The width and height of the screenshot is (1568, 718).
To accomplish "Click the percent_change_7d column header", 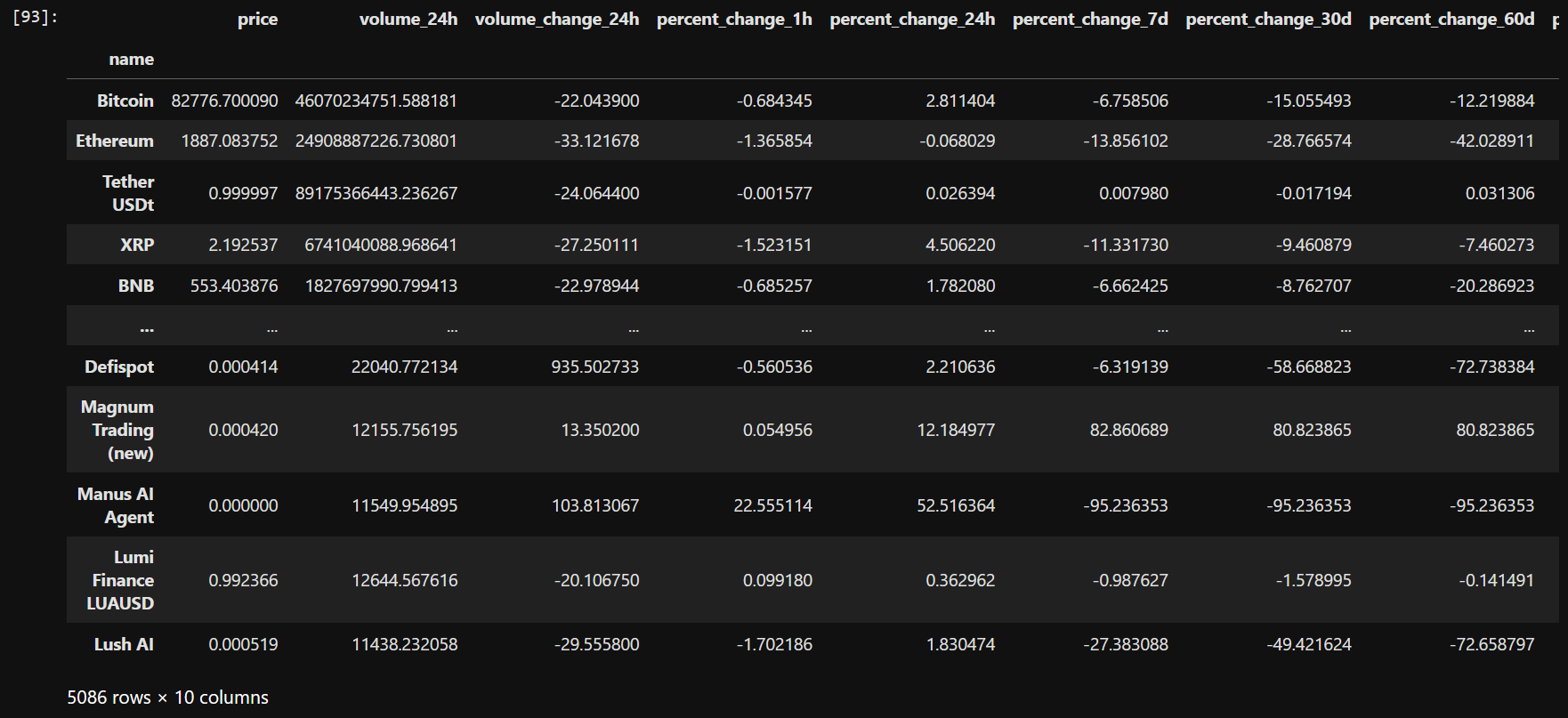I will [x=1090, y=20].
